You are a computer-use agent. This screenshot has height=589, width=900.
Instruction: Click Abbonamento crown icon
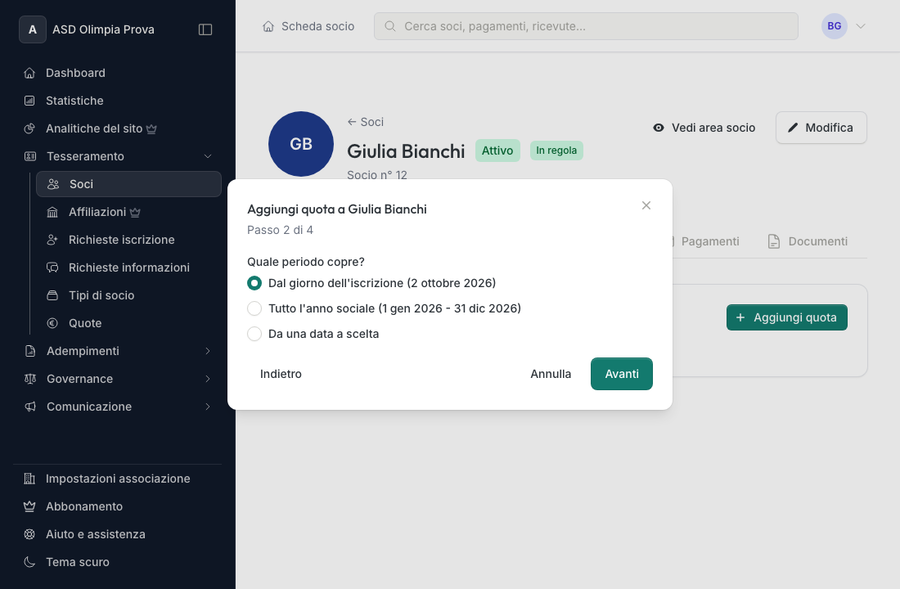[x=29, y=506]
